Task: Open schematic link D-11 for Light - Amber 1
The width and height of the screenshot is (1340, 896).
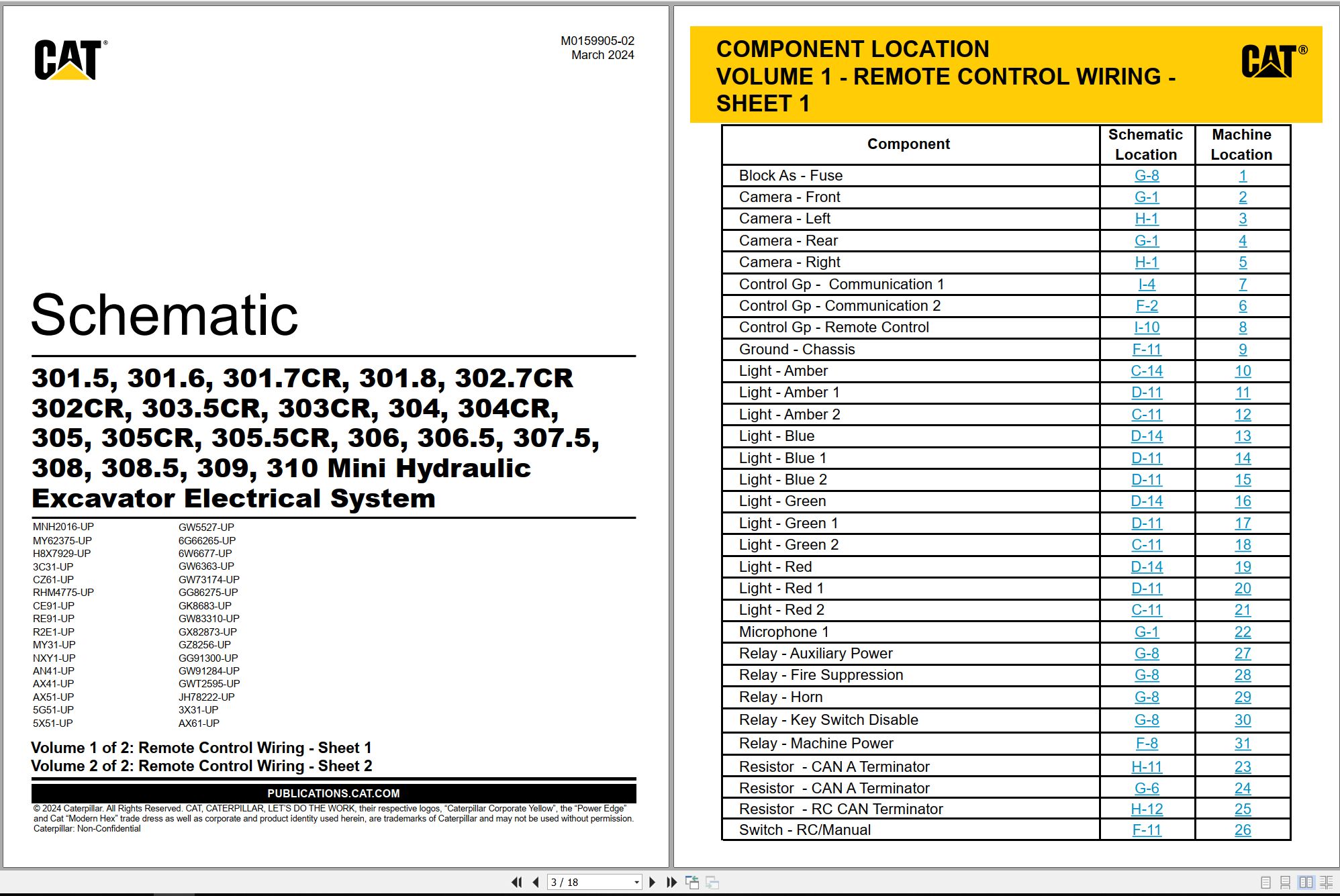Action: (x=1147, y=392)
